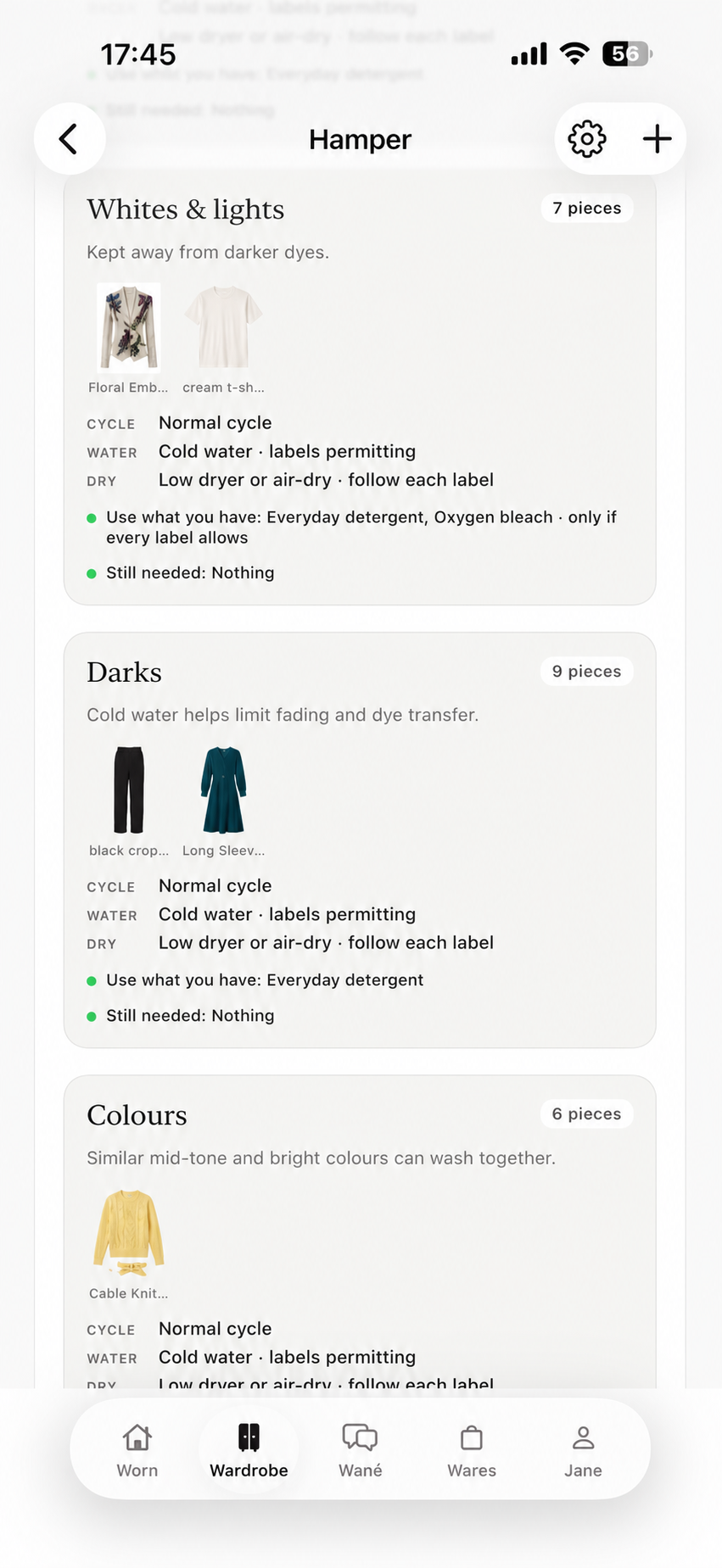Tap the 9 pieces badge
The image size is (722, 1568).
tap(587, 672)
